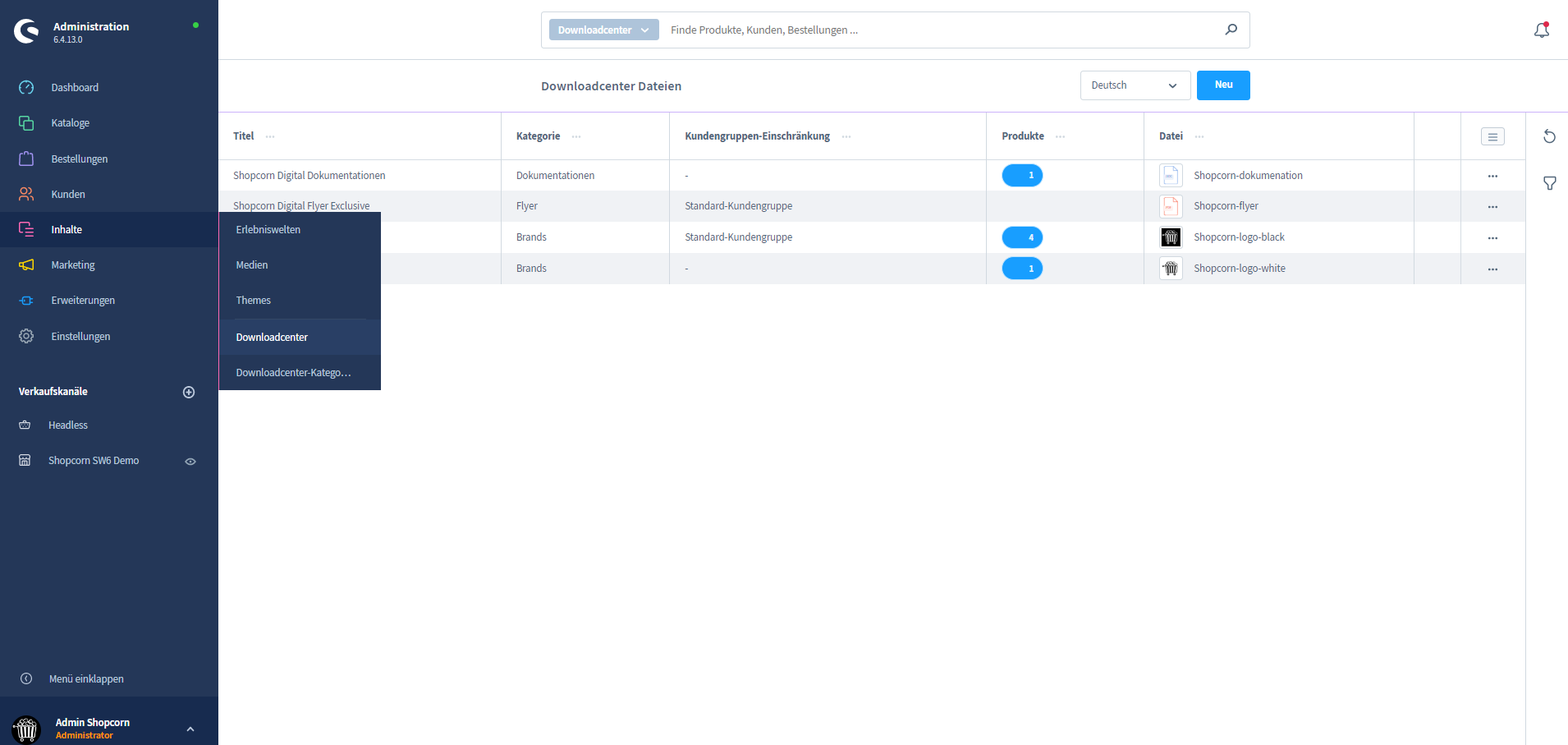Collapse the menu with Menü einklappen
The width and height of the screenshot is (1568, 745).
pyautogui.click(x=86, y=678)
